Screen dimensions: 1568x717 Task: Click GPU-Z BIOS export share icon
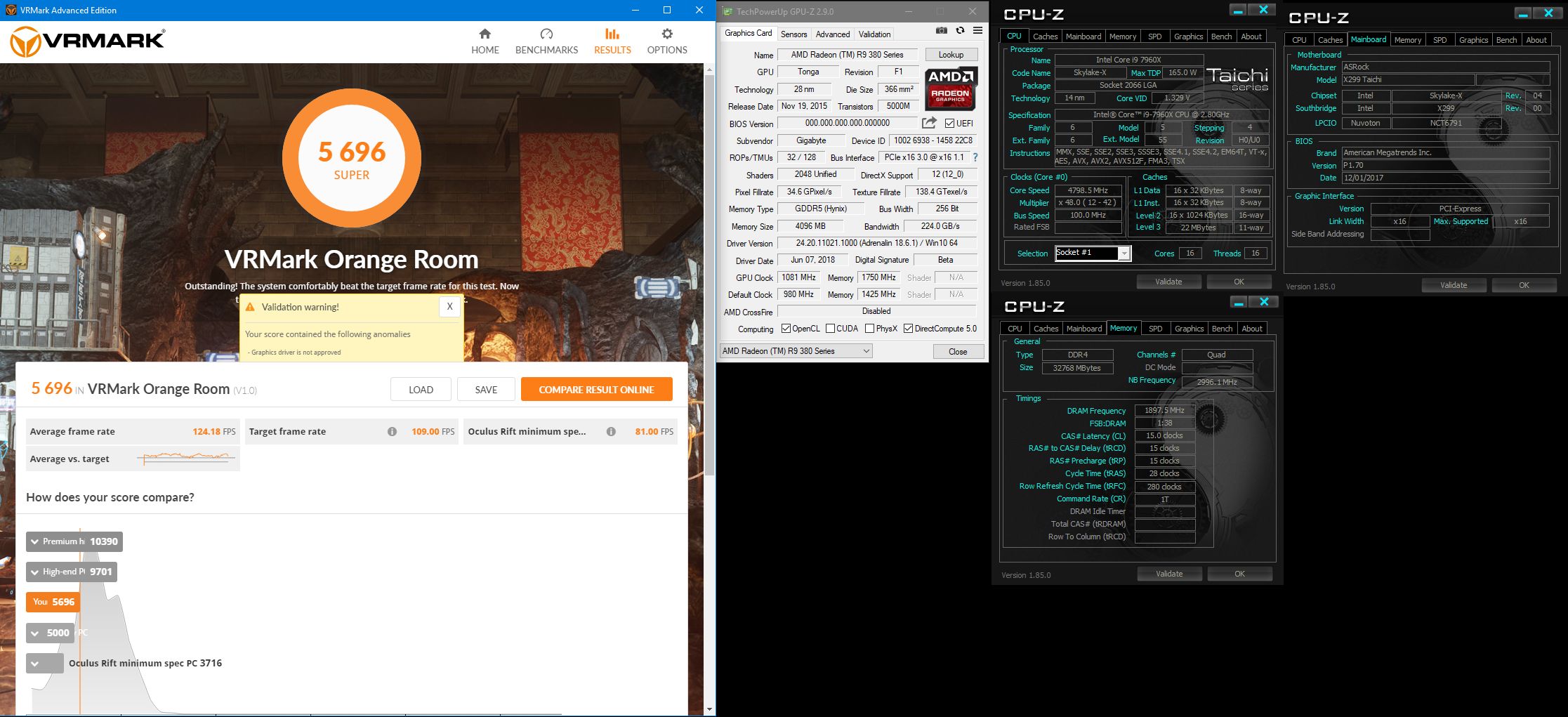coord(929,123)
